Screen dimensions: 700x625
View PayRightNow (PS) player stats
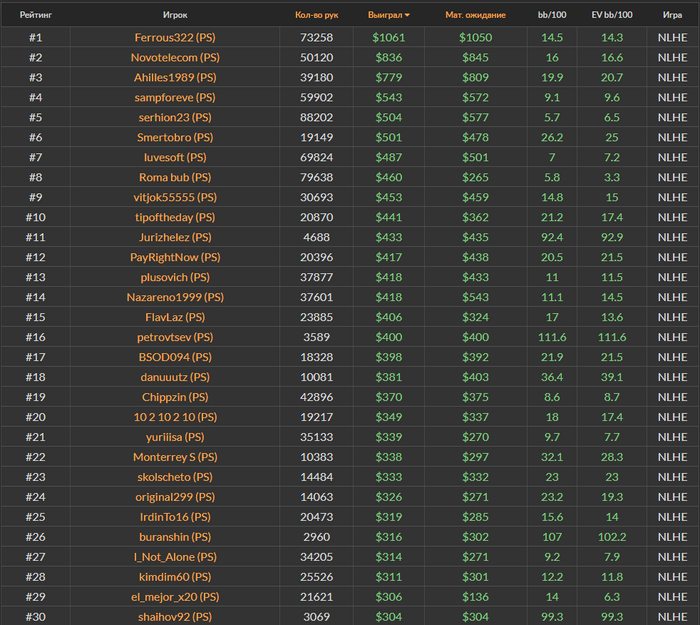(175, 257)
